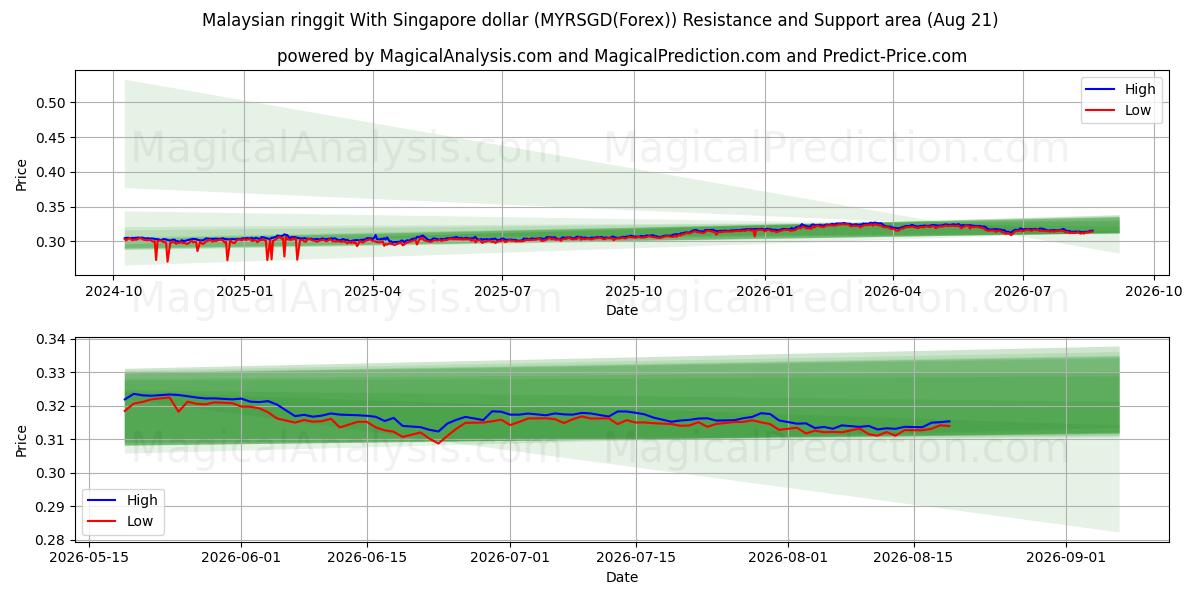Screen dimensions: 1200x600
Task: Click the 2026-06-01 date tick on the bottom chart
Action: click(241, 558)
